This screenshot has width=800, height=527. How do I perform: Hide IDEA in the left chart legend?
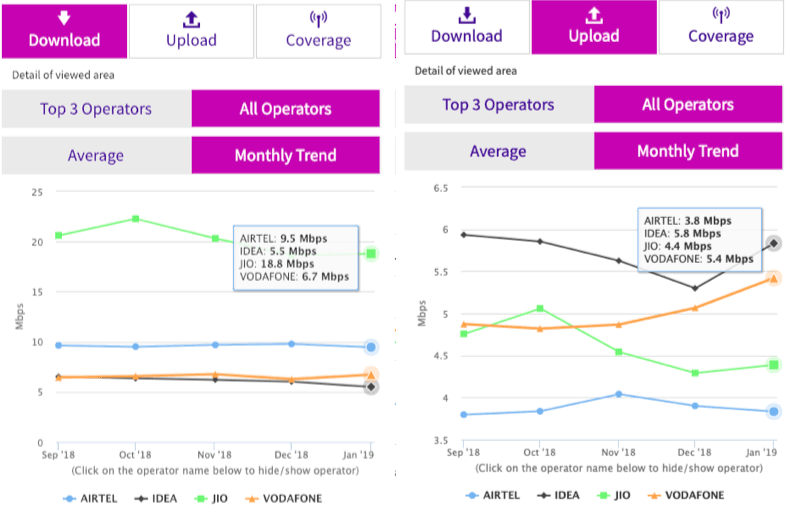tap(156, 498)
